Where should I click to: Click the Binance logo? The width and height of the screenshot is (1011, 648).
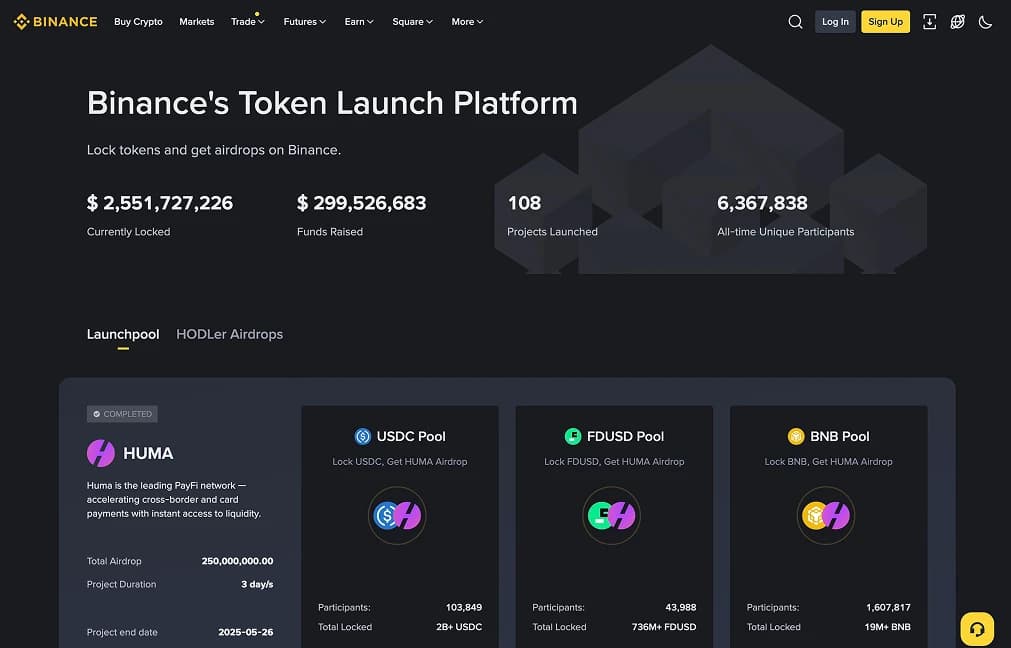55,21
